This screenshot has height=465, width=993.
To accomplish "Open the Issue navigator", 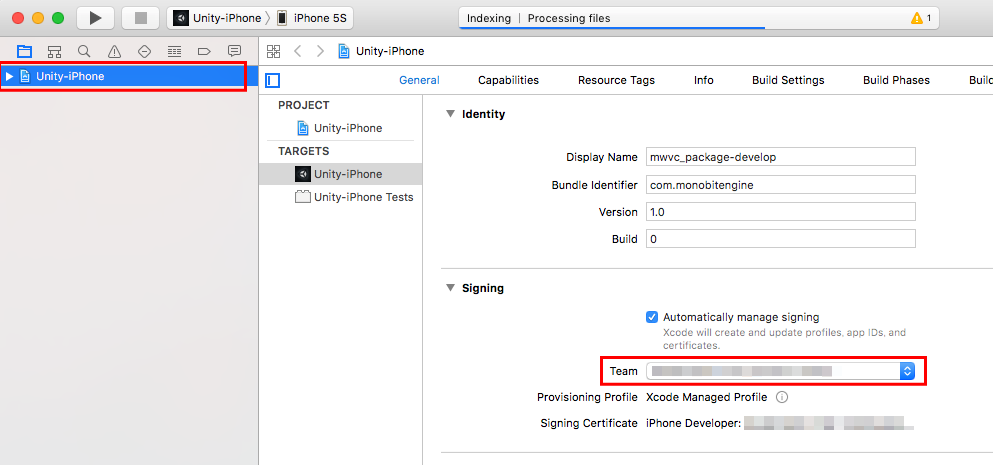I will click(114, 51).
